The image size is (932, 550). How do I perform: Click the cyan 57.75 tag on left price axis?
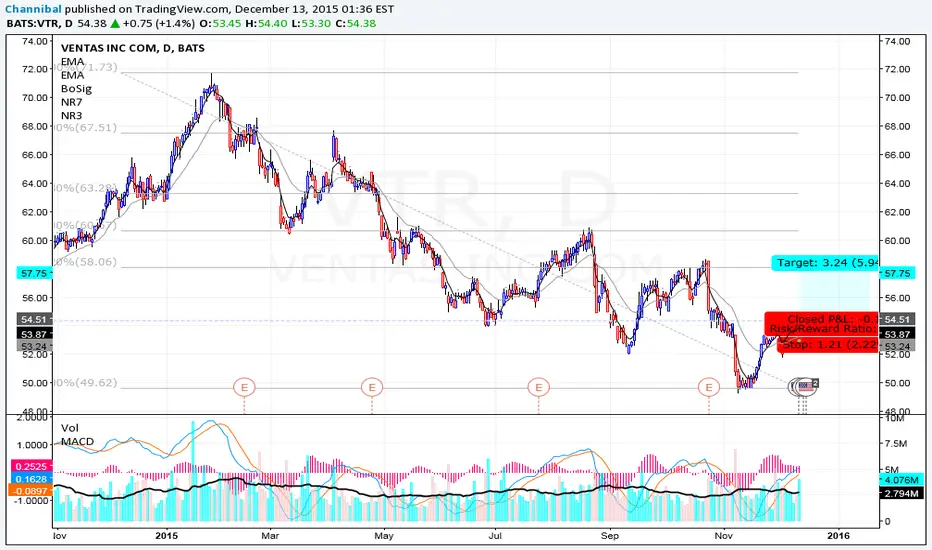tap(34, 274)
